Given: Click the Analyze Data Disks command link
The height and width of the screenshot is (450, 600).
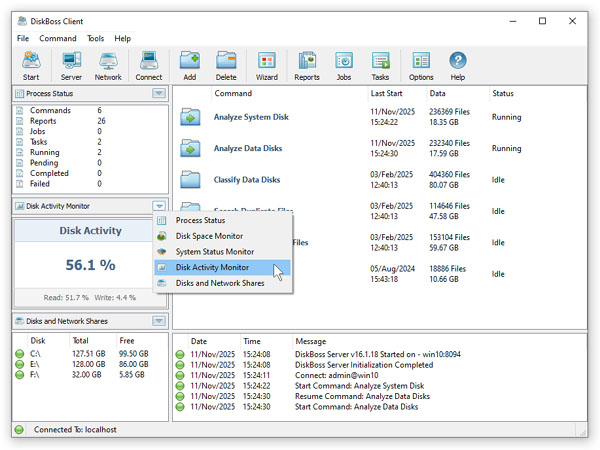Looking at the screenshot, I should click(x=248, y=148).
